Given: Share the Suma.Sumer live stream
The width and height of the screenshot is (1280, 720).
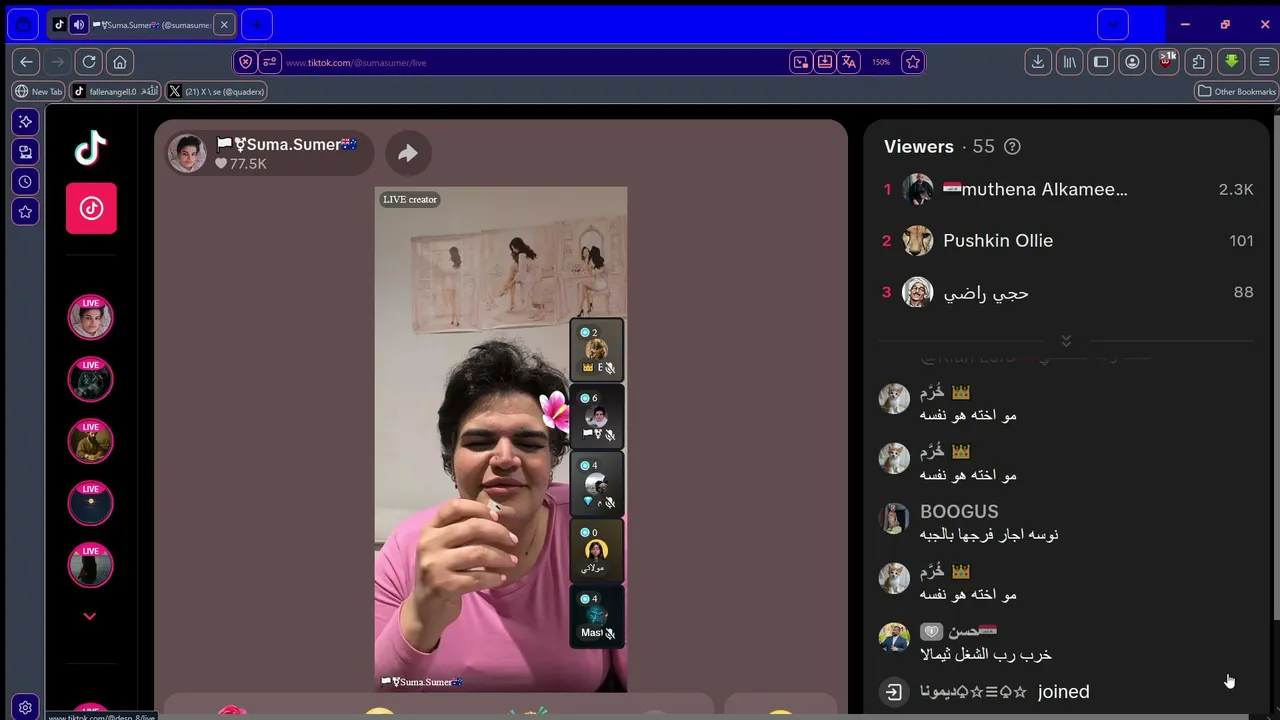Looking at the screenshot, I should 408,153.
